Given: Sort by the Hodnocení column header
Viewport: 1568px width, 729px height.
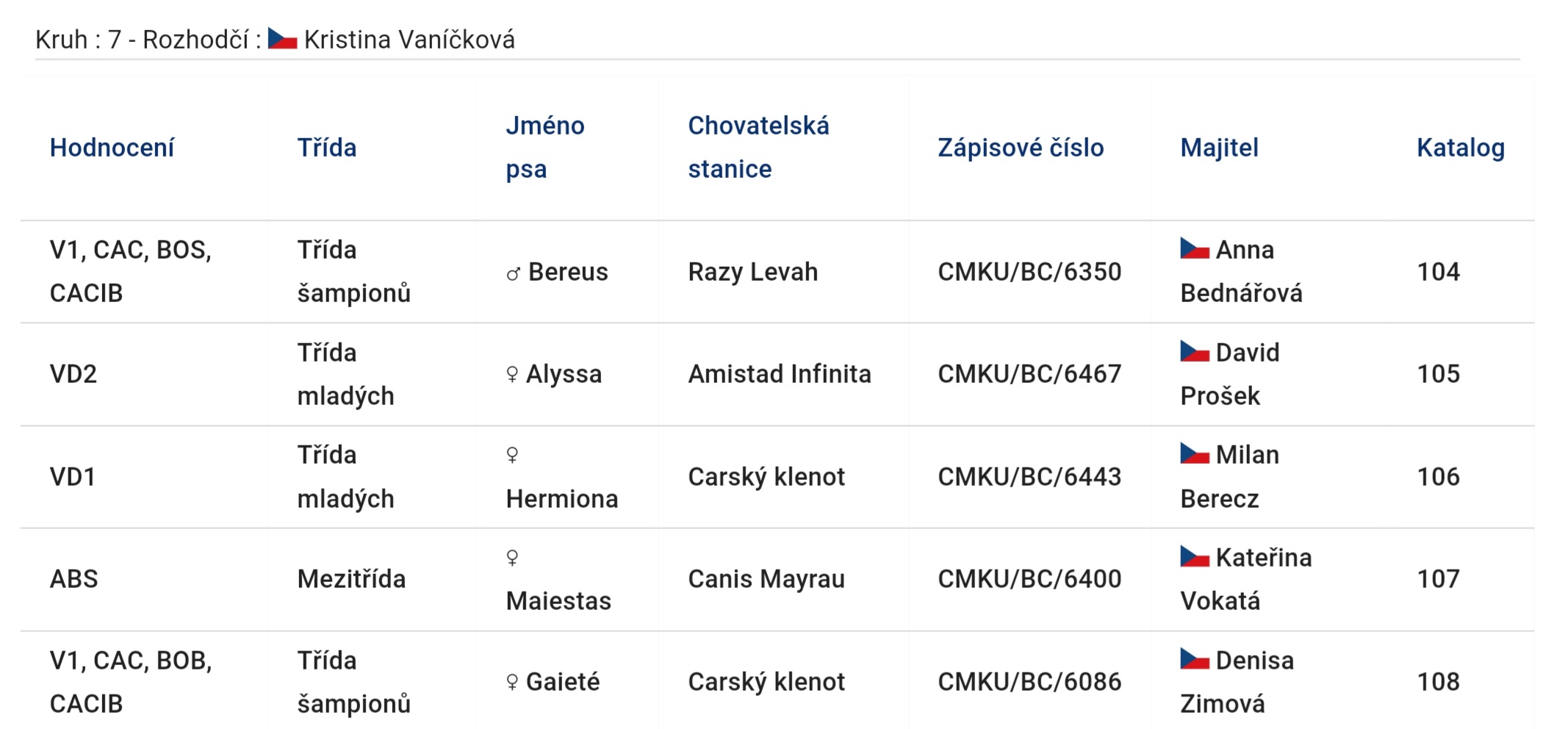Looking at the screenshot, I should click(x=112, y=148).
